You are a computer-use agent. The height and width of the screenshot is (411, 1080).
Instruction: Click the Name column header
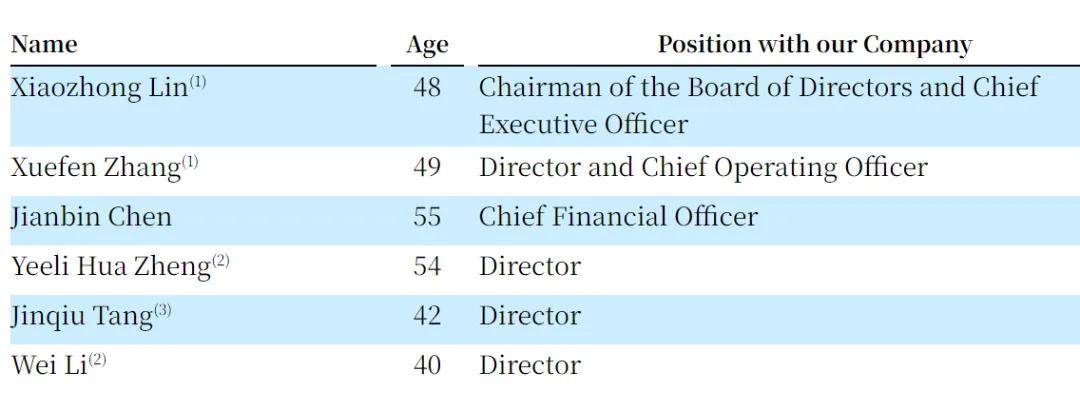point(45,45)
